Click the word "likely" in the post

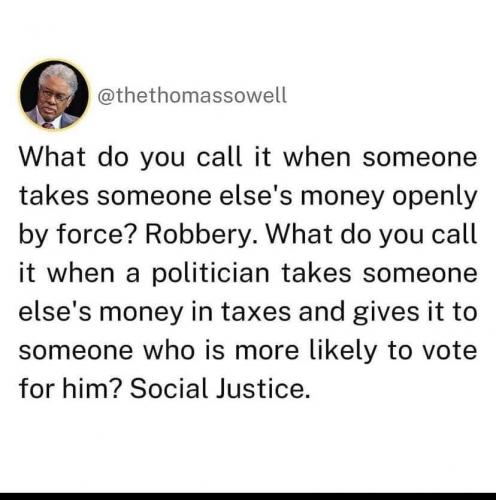click(344, 352)
